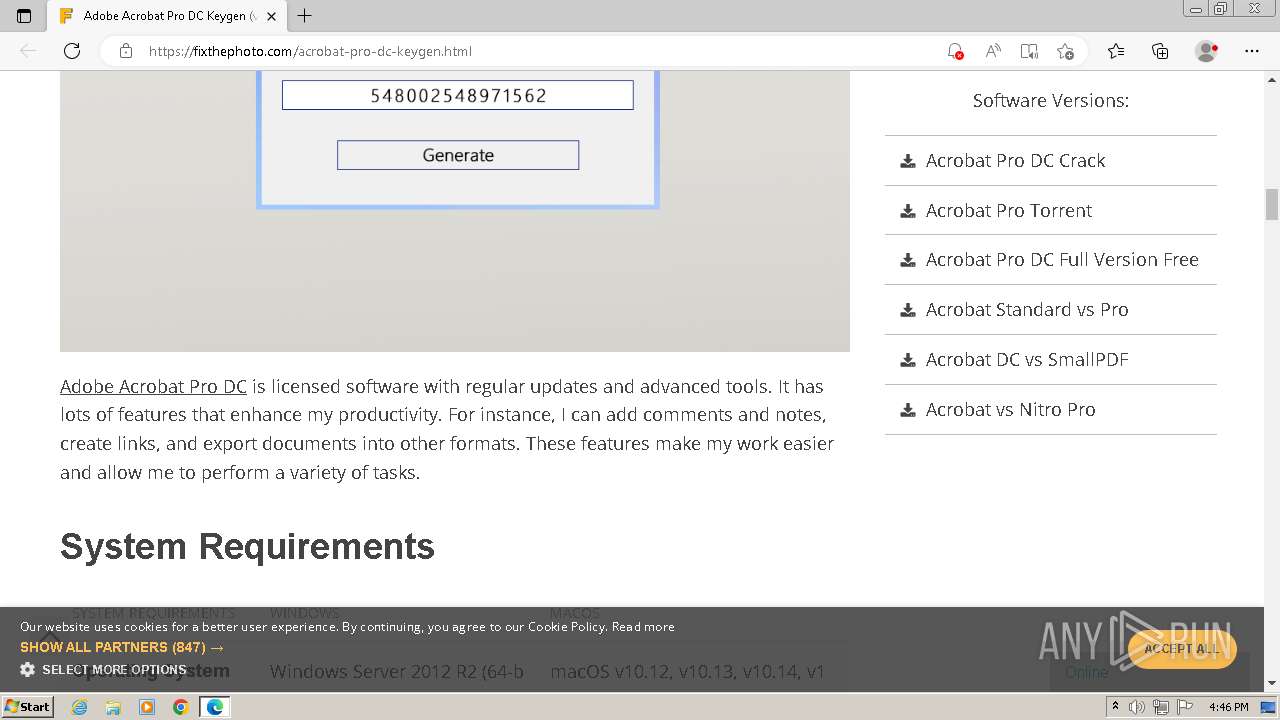Open Acrobat Pro DC Crack link
This screenshot has width=1280, height=720.
tap(1015, 160)
